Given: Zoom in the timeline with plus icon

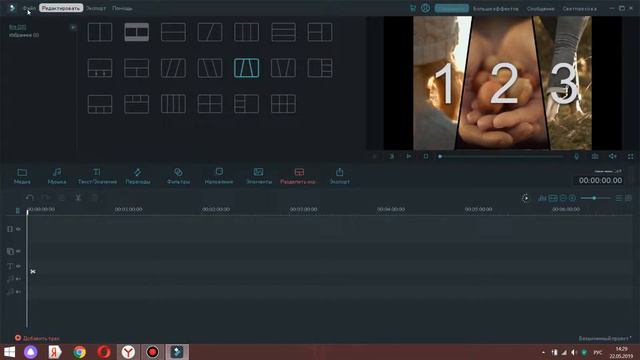Looking at the screenshot, I should tap(572, 198).
